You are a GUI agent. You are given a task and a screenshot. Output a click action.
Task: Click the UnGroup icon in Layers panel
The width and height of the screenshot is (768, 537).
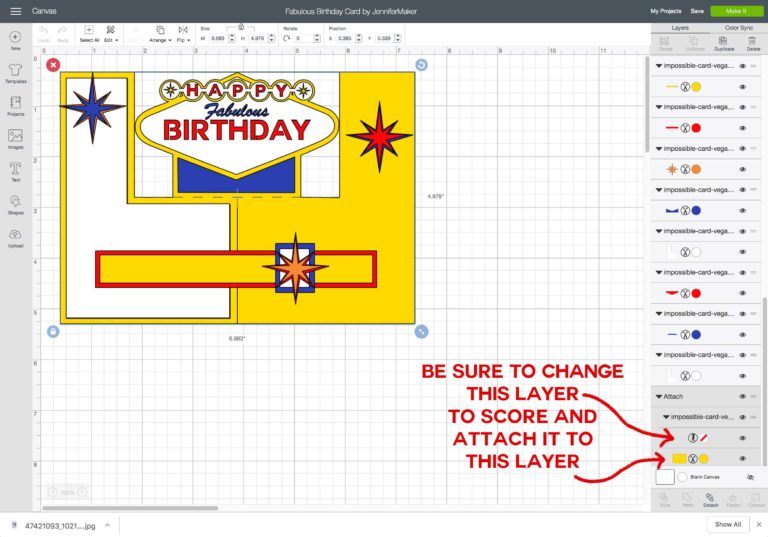point(694,44)
